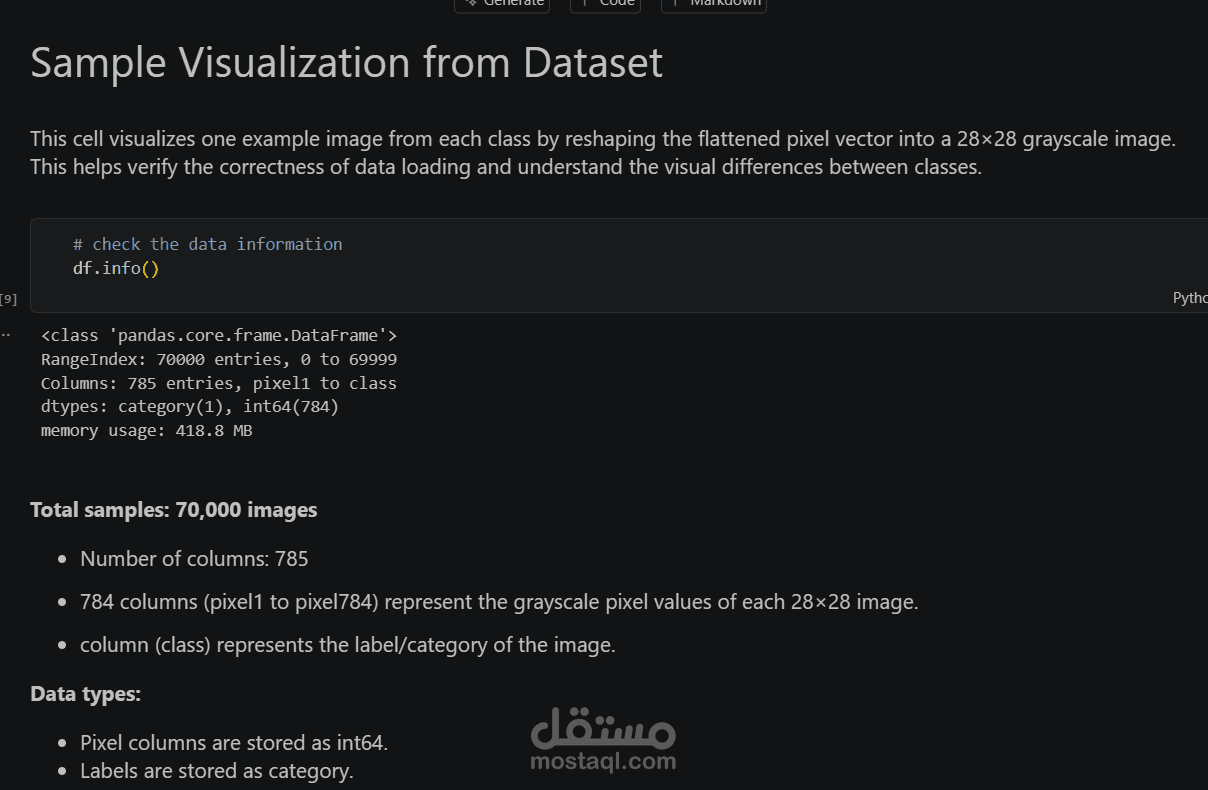
Task: Click the 'Number of columns: 785' bullet
Action: click(194, 559)
